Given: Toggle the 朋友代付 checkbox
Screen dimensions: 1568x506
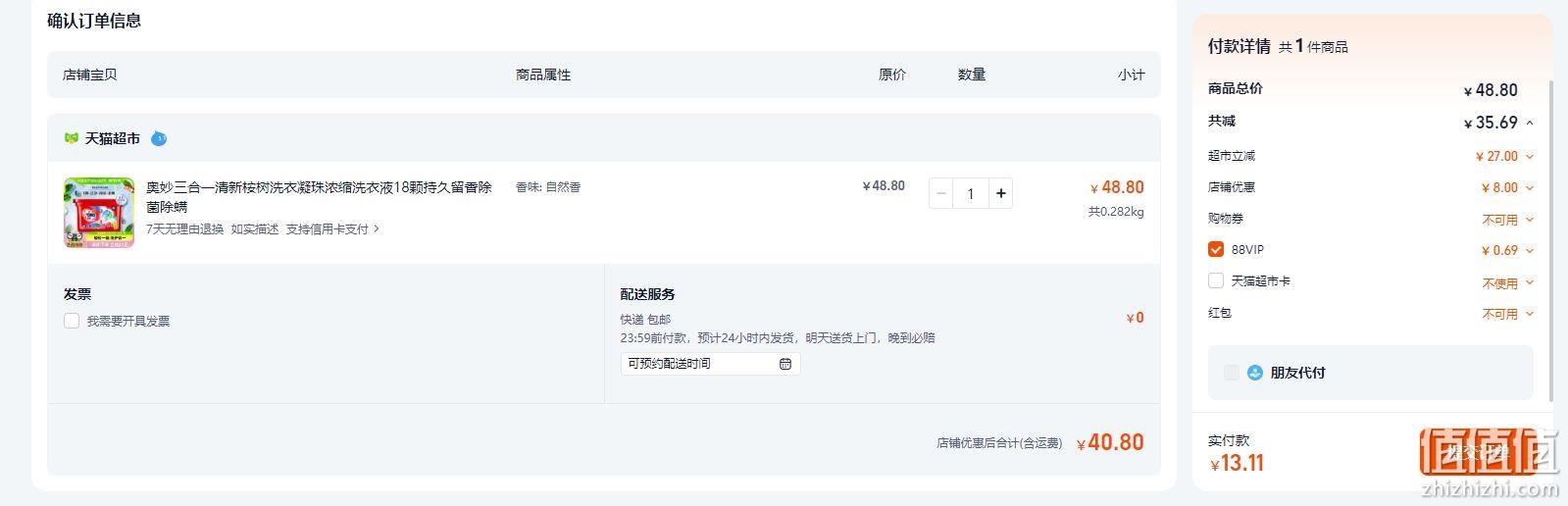Looking at the screenshot, I should (1232, 373).
